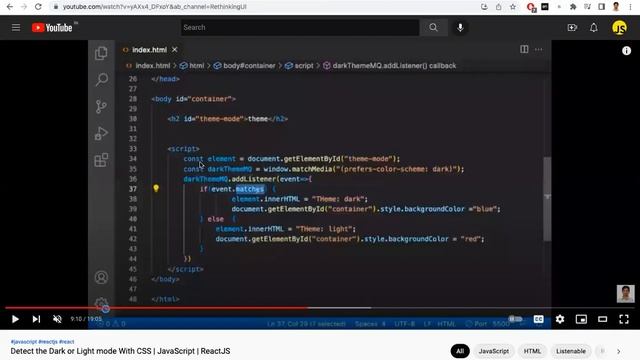Switch to miniplayer mode

pos(581,319)
